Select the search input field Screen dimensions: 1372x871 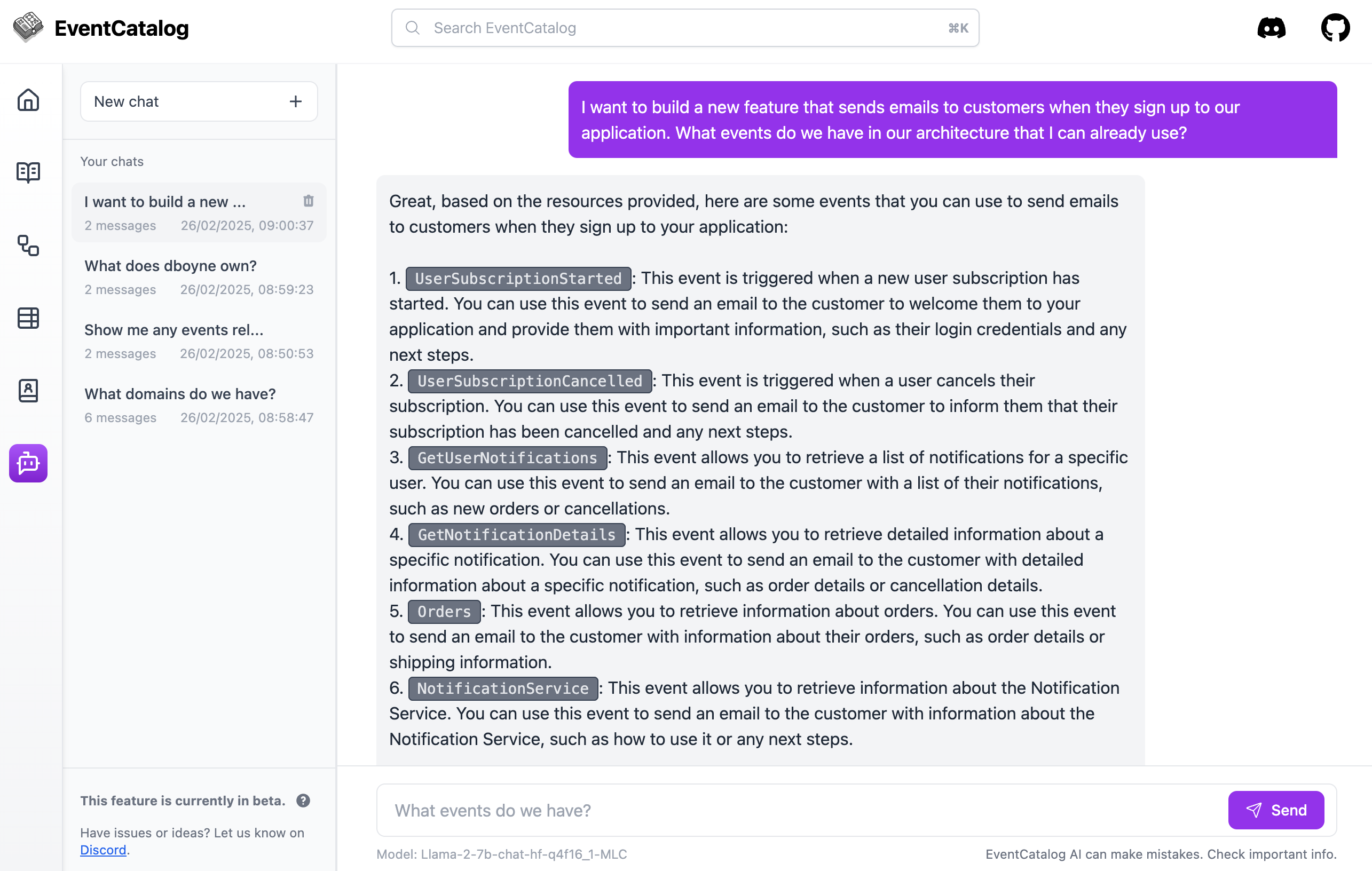point(686,27)
